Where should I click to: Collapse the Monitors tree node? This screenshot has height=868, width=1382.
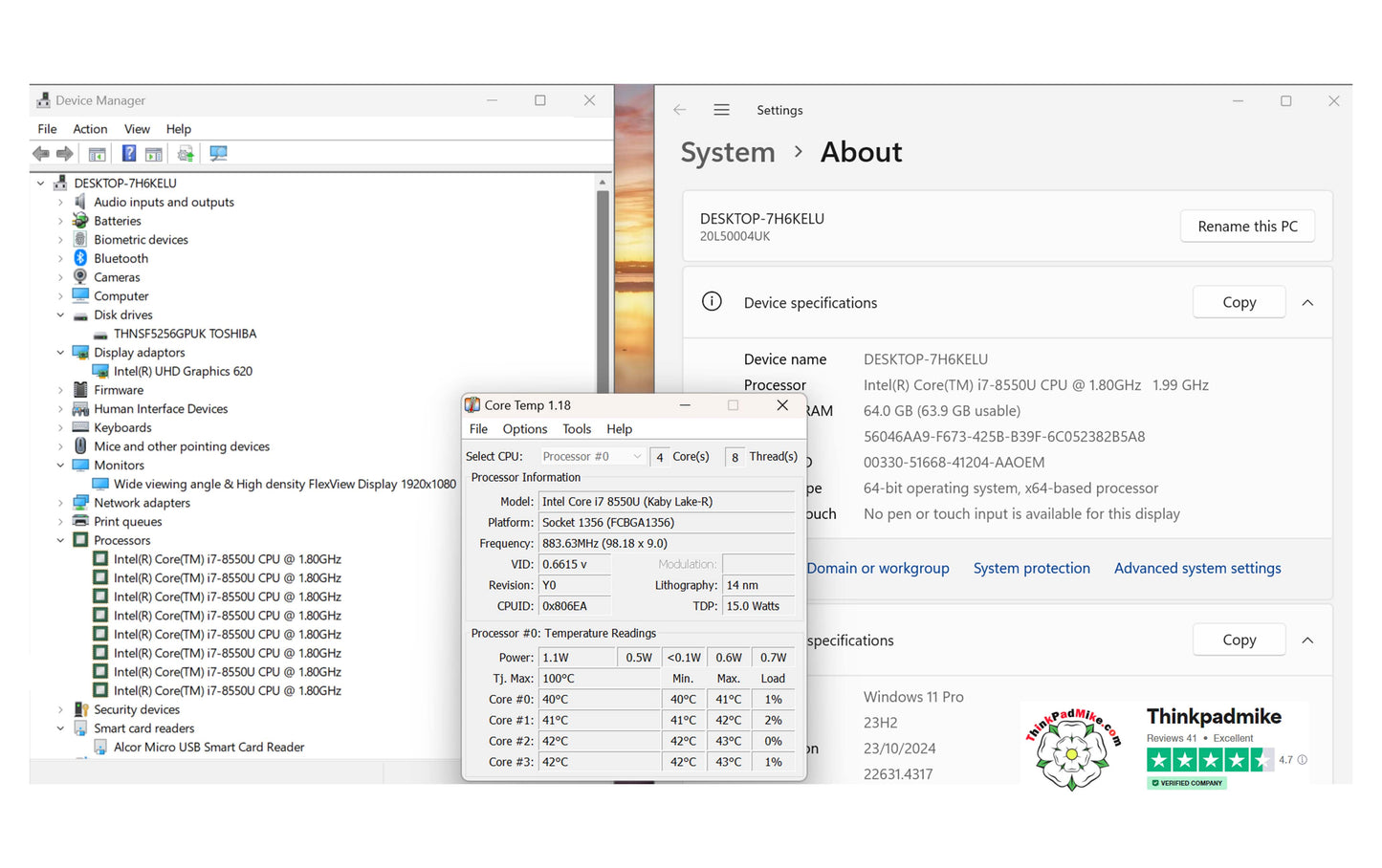(x=60, y=466)
